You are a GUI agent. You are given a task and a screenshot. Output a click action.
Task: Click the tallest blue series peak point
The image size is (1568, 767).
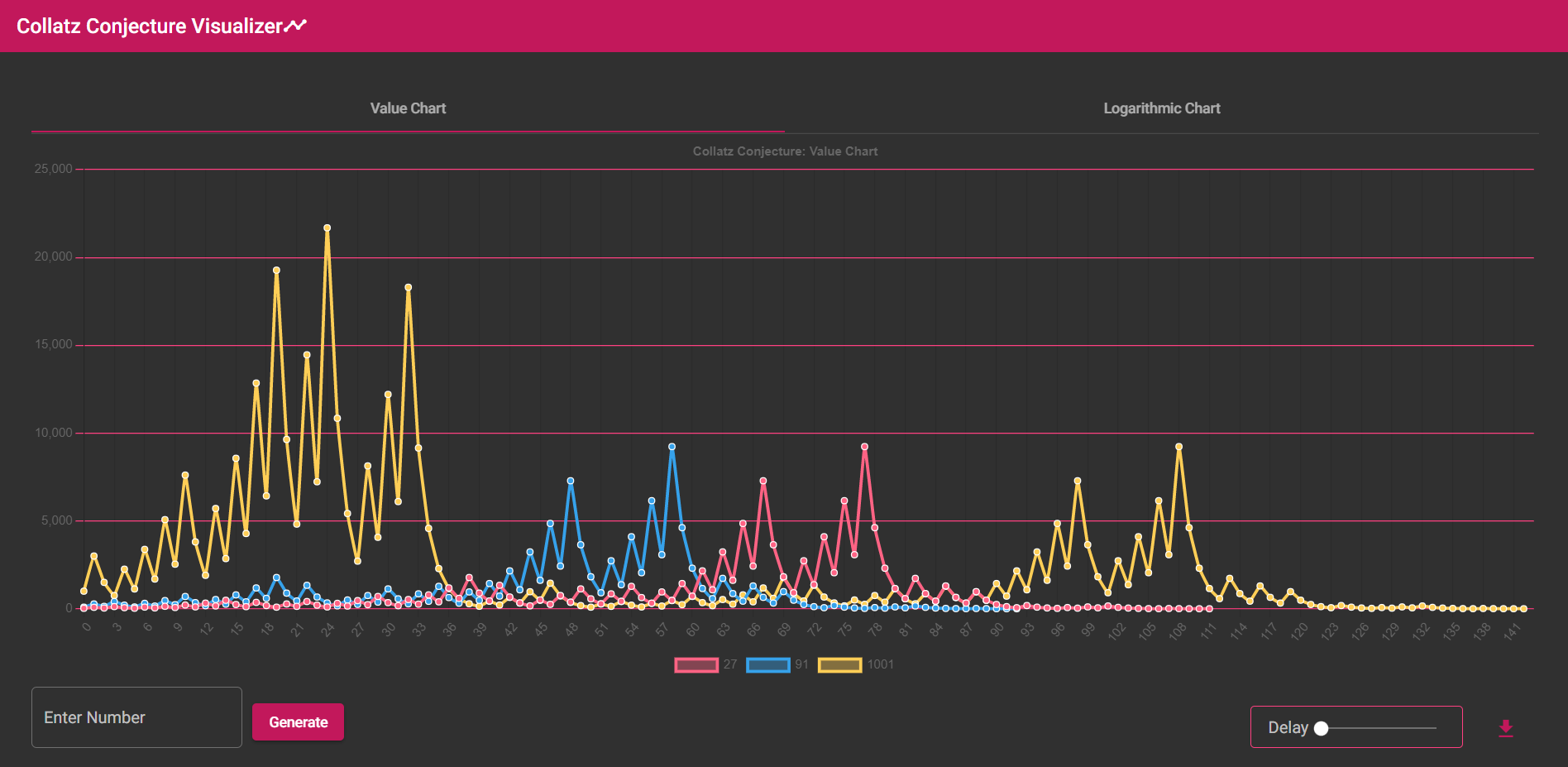[672, 447]
